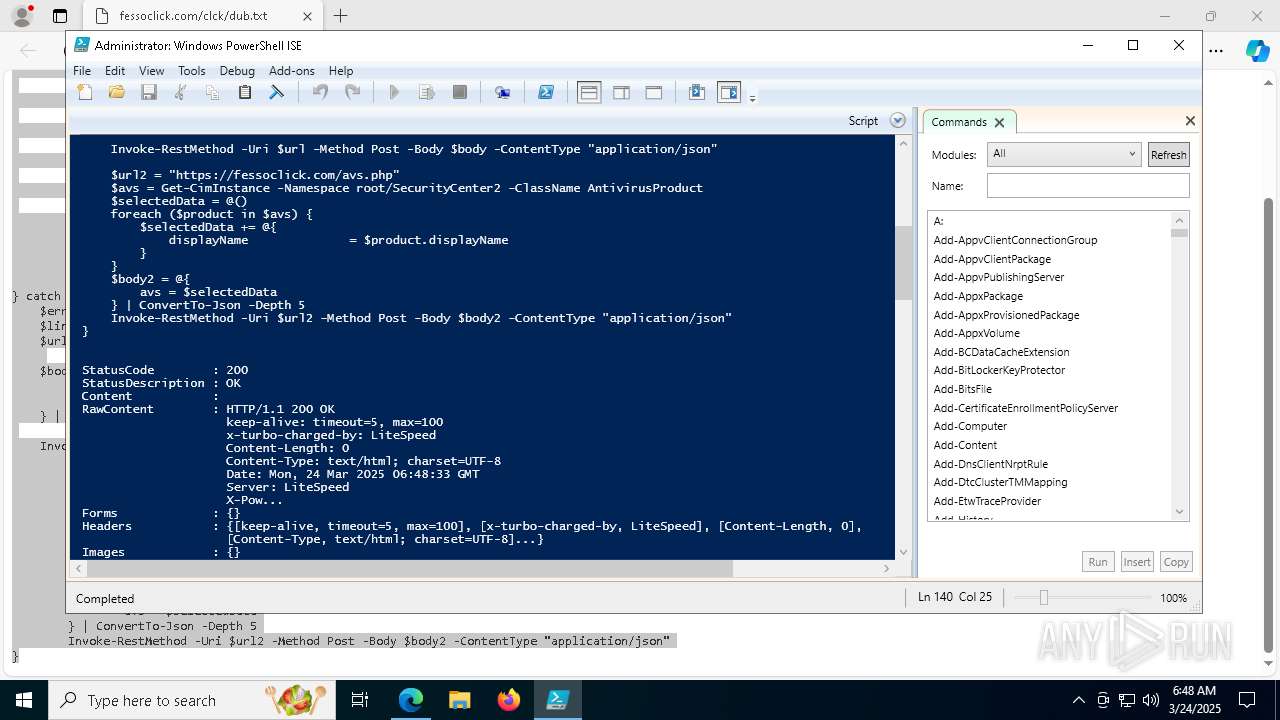1280x720 pixels.
Task: Click the Undo arrow icon
Action: click(320, 92)
